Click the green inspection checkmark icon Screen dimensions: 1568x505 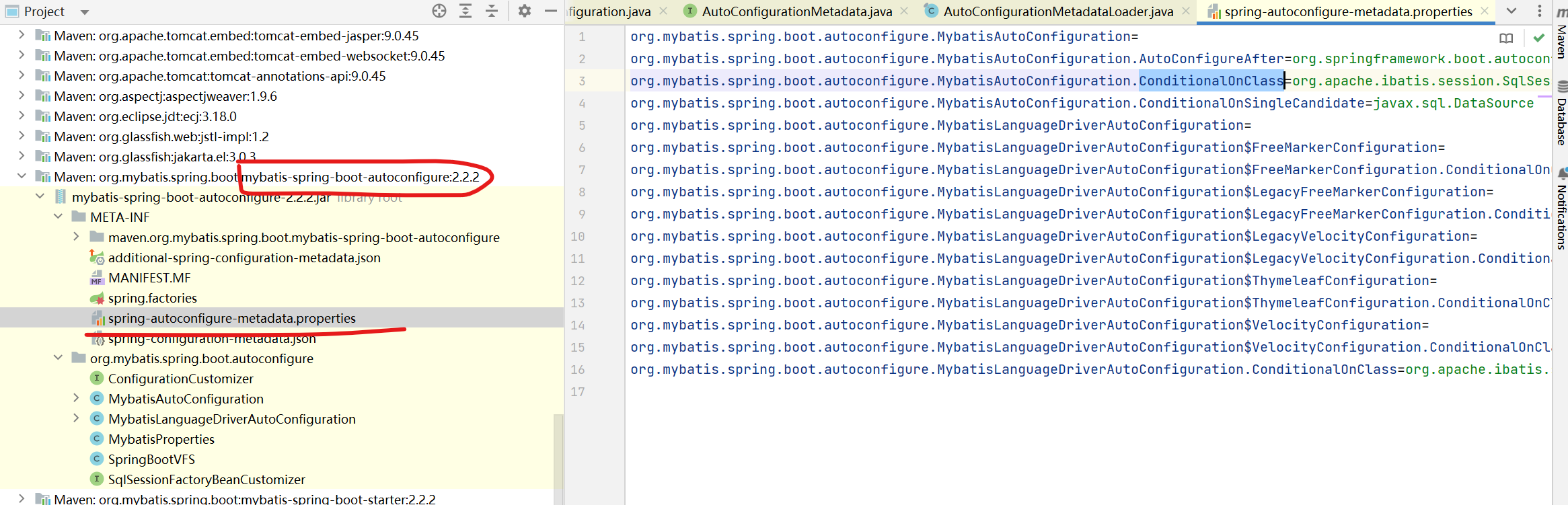pos(1538,38)
